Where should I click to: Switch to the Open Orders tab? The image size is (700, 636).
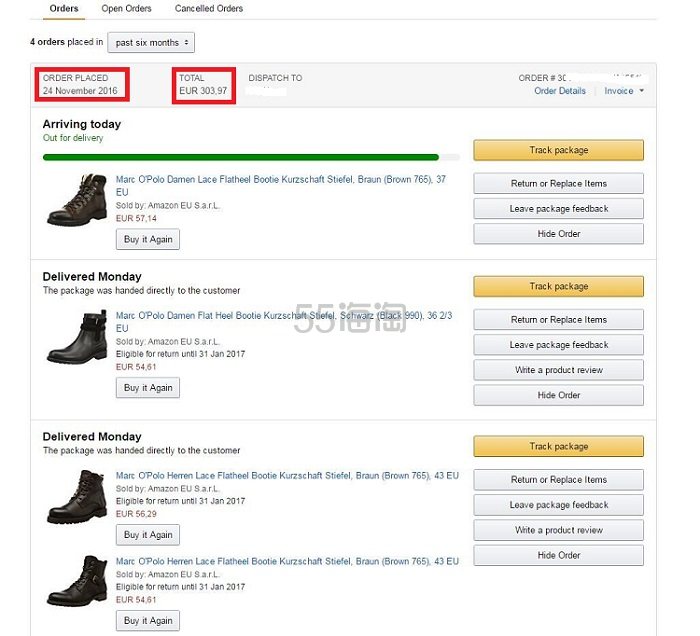pos(126,9)
